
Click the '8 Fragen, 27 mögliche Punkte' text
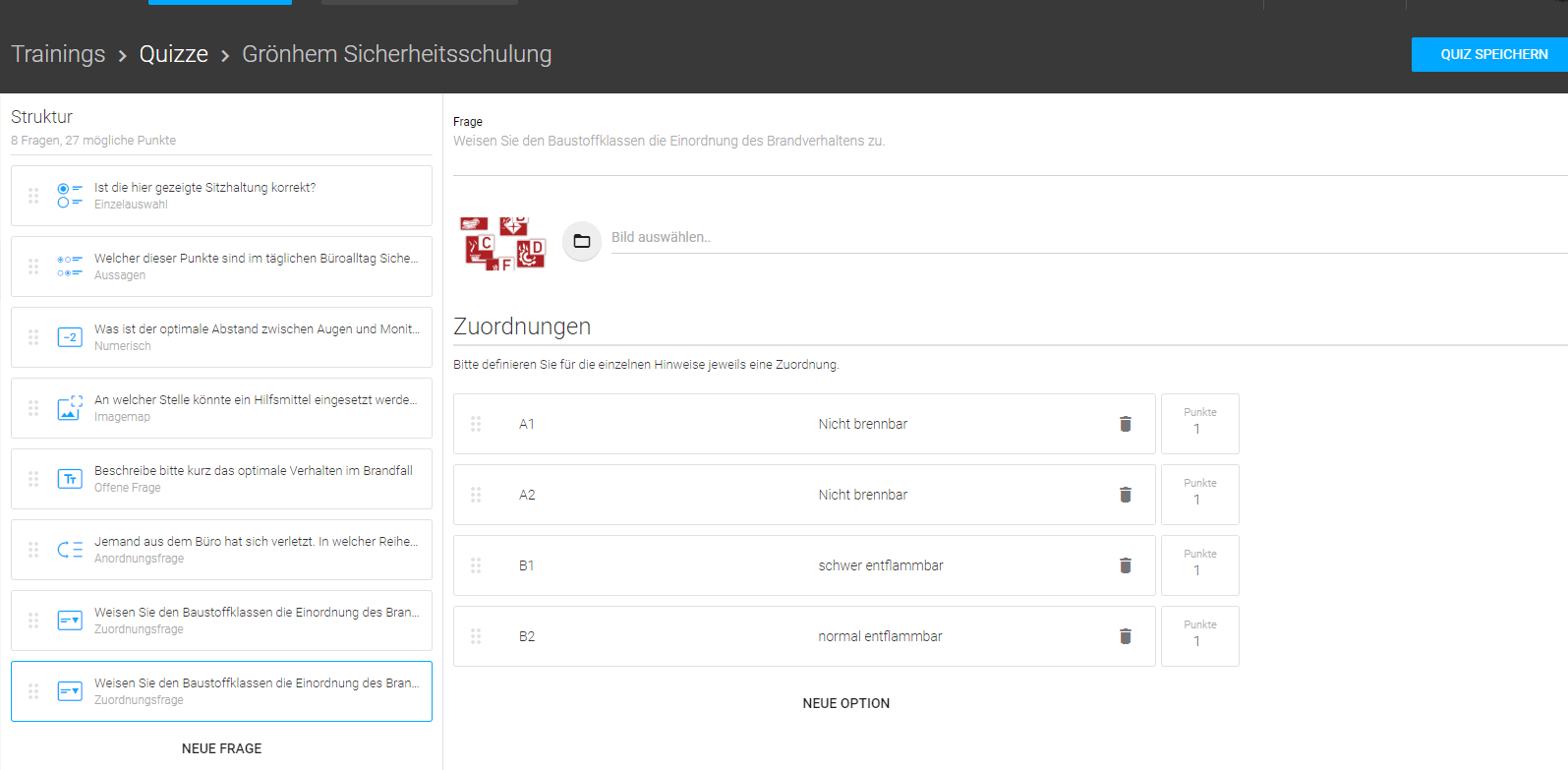(x=93, y=141)
